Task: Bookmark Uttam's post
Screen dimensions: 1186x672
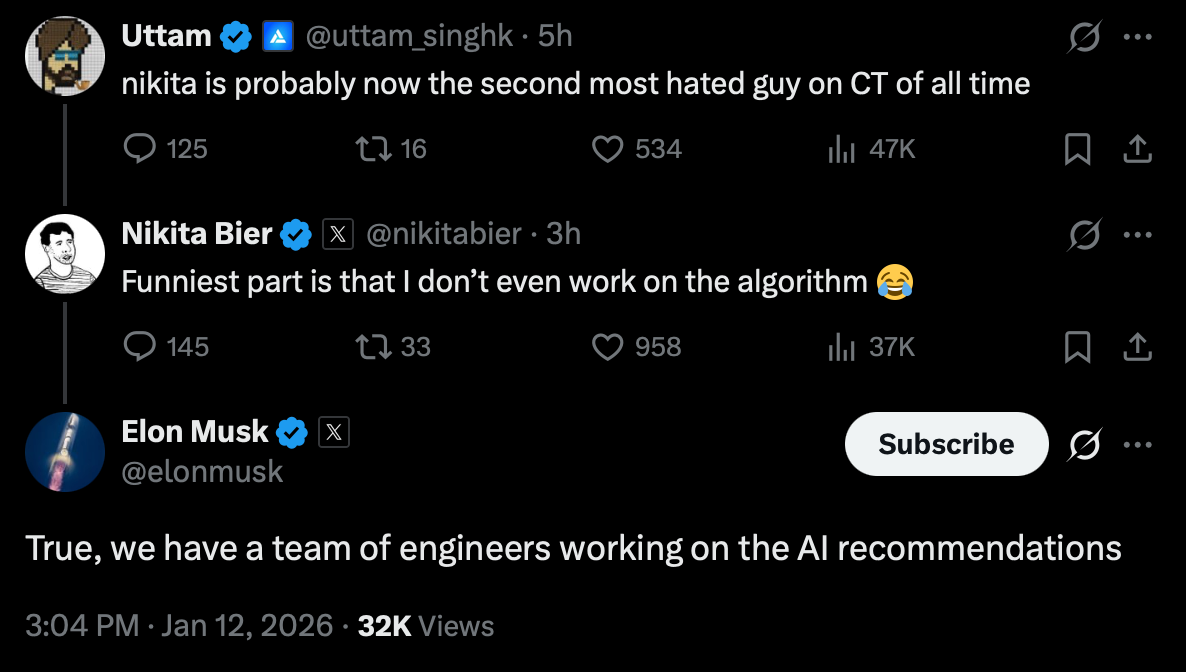Action: click(1077, 149)
